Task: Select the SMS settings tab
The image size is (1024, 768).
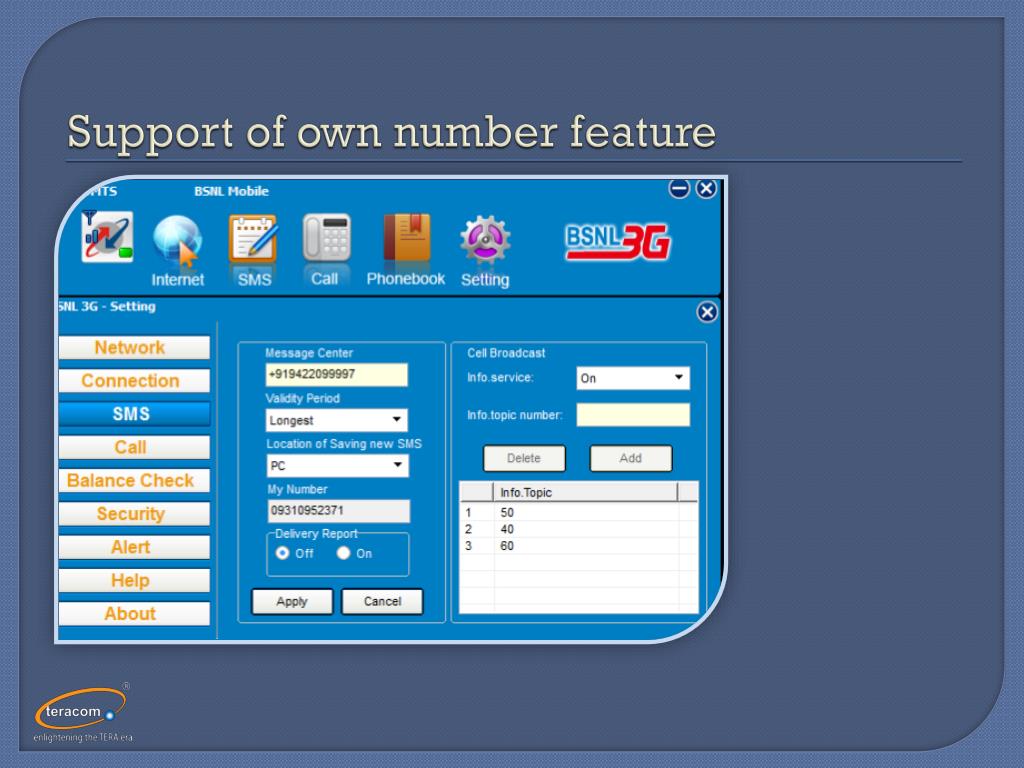Action: tap(134, 414)
